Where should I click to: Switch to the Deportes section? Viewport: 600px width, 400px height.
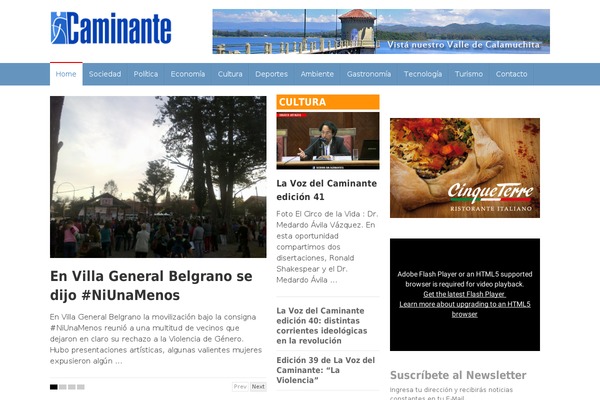(271, 74)
